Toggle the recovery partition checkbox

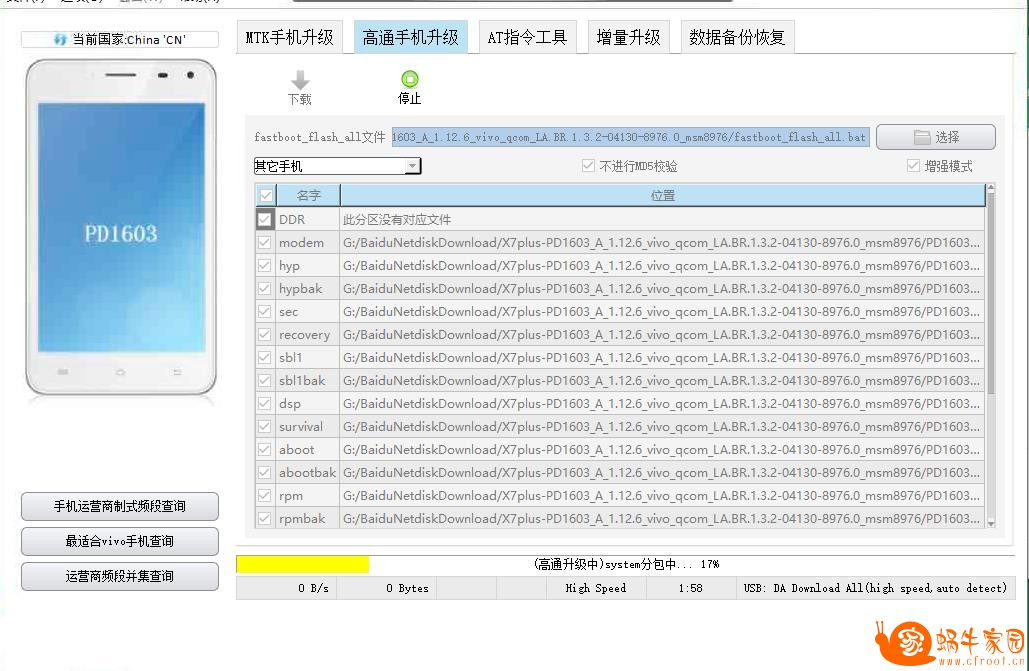point(264,334)
